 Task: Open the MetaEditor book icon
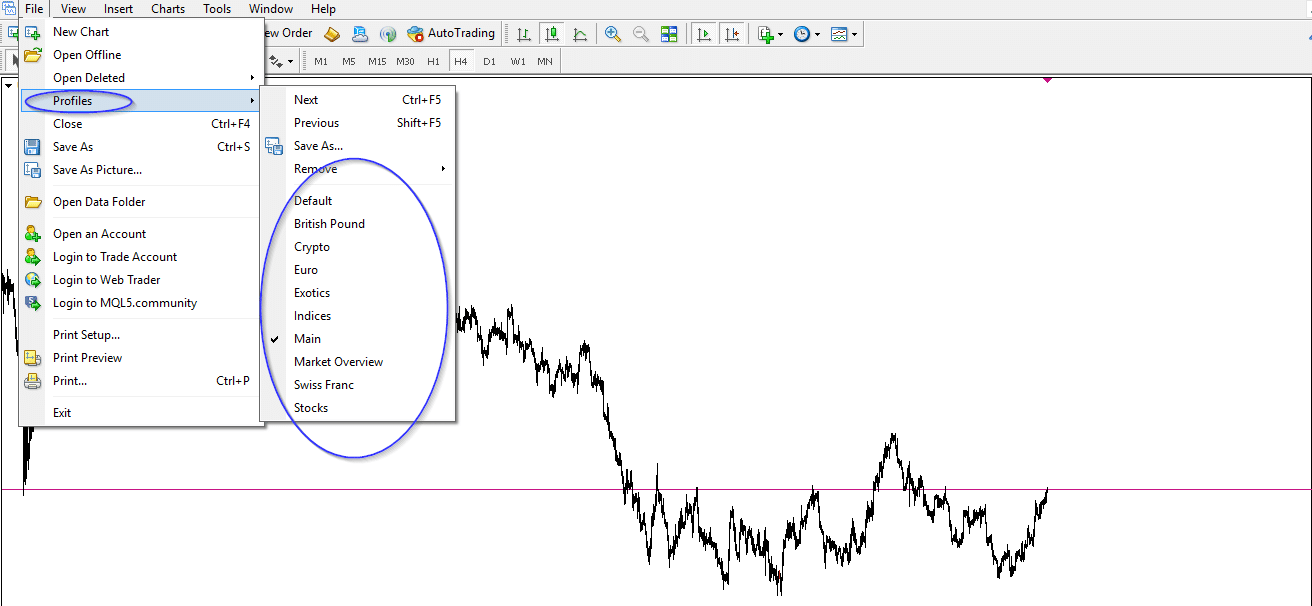(x=332, y=34)
